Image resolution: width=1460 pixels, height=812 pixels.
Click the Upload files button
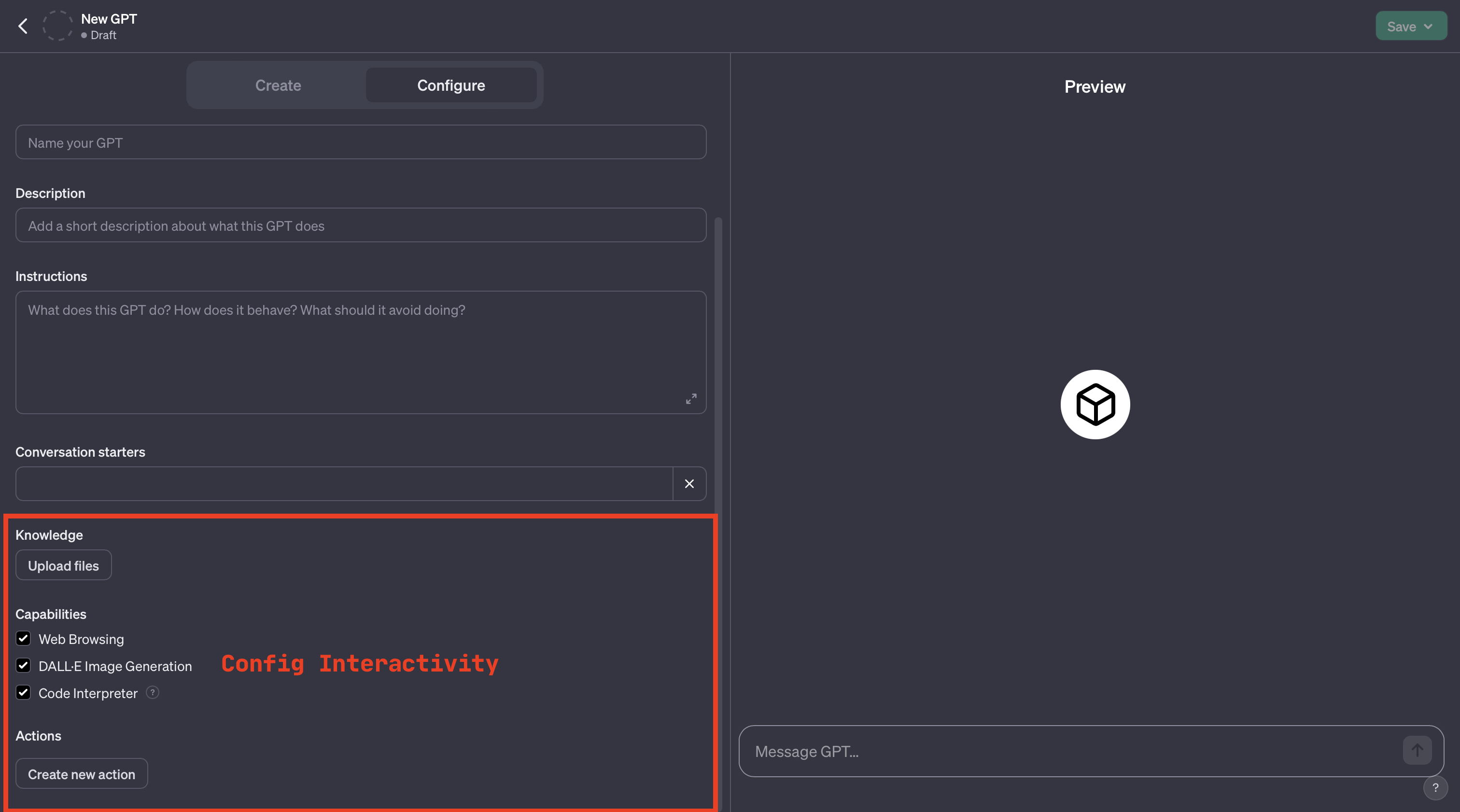click(x=63, y=565)
